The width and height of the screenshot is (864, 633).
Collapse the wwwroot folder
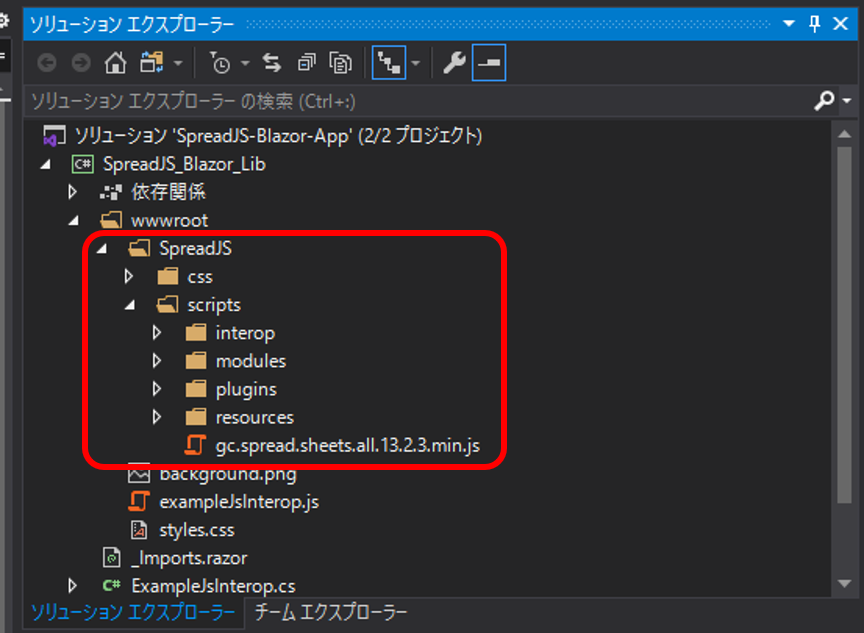(74, 220)
